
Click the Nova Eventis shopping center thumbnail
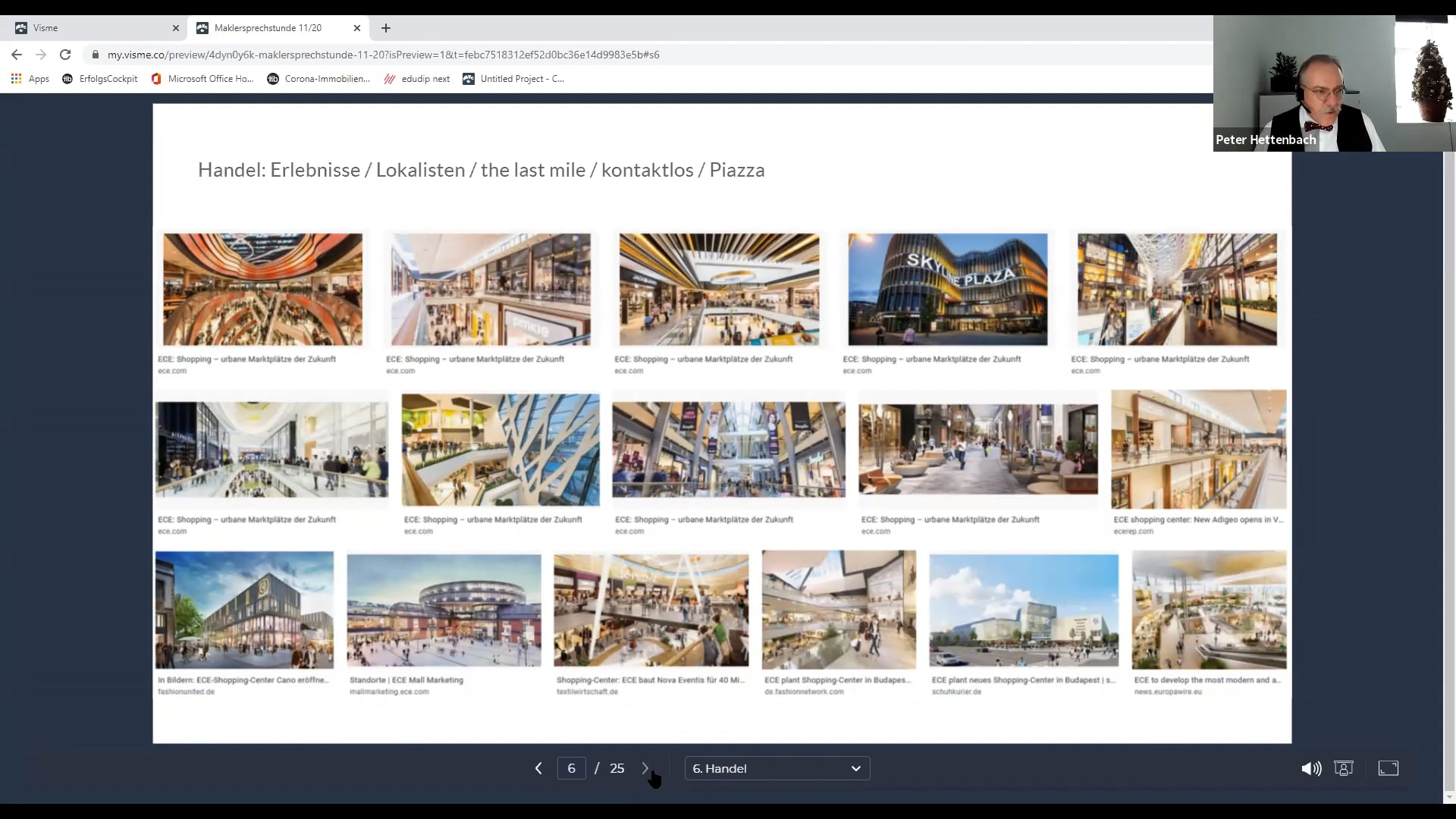tap(651, 610)
